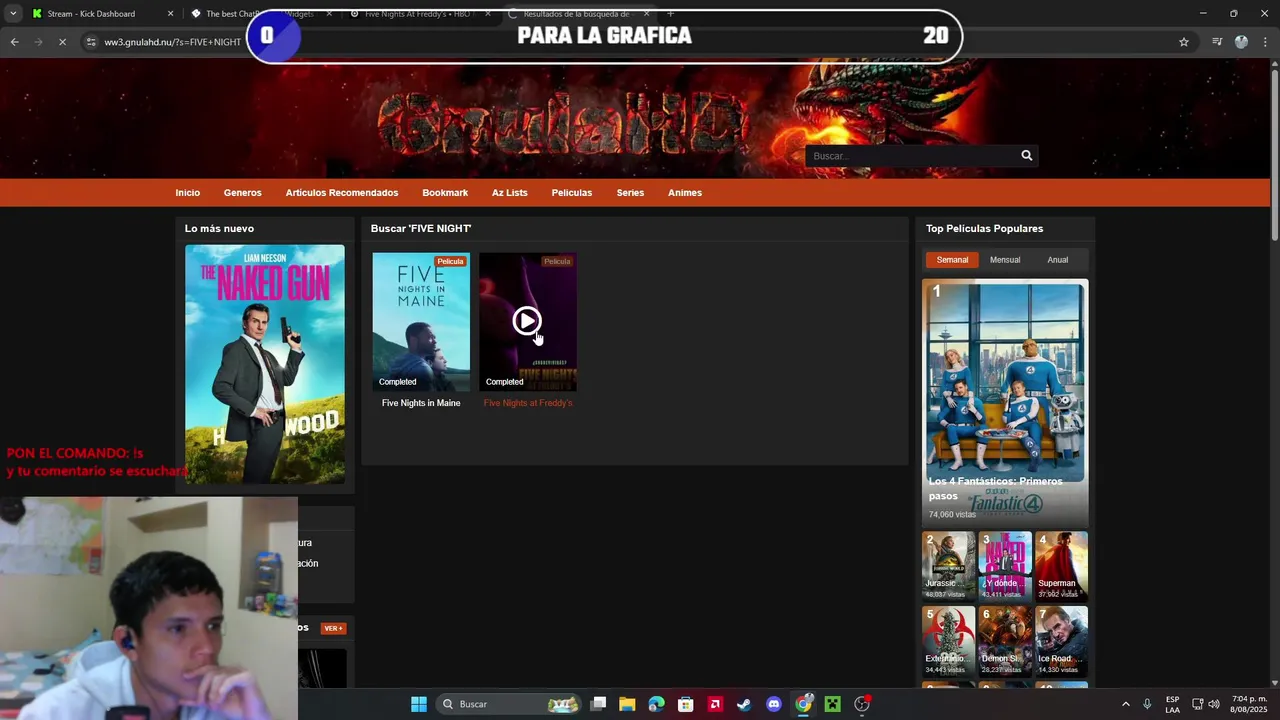
Task: Close the Resultados de la busqueda tab
Action: click(647, 14)
